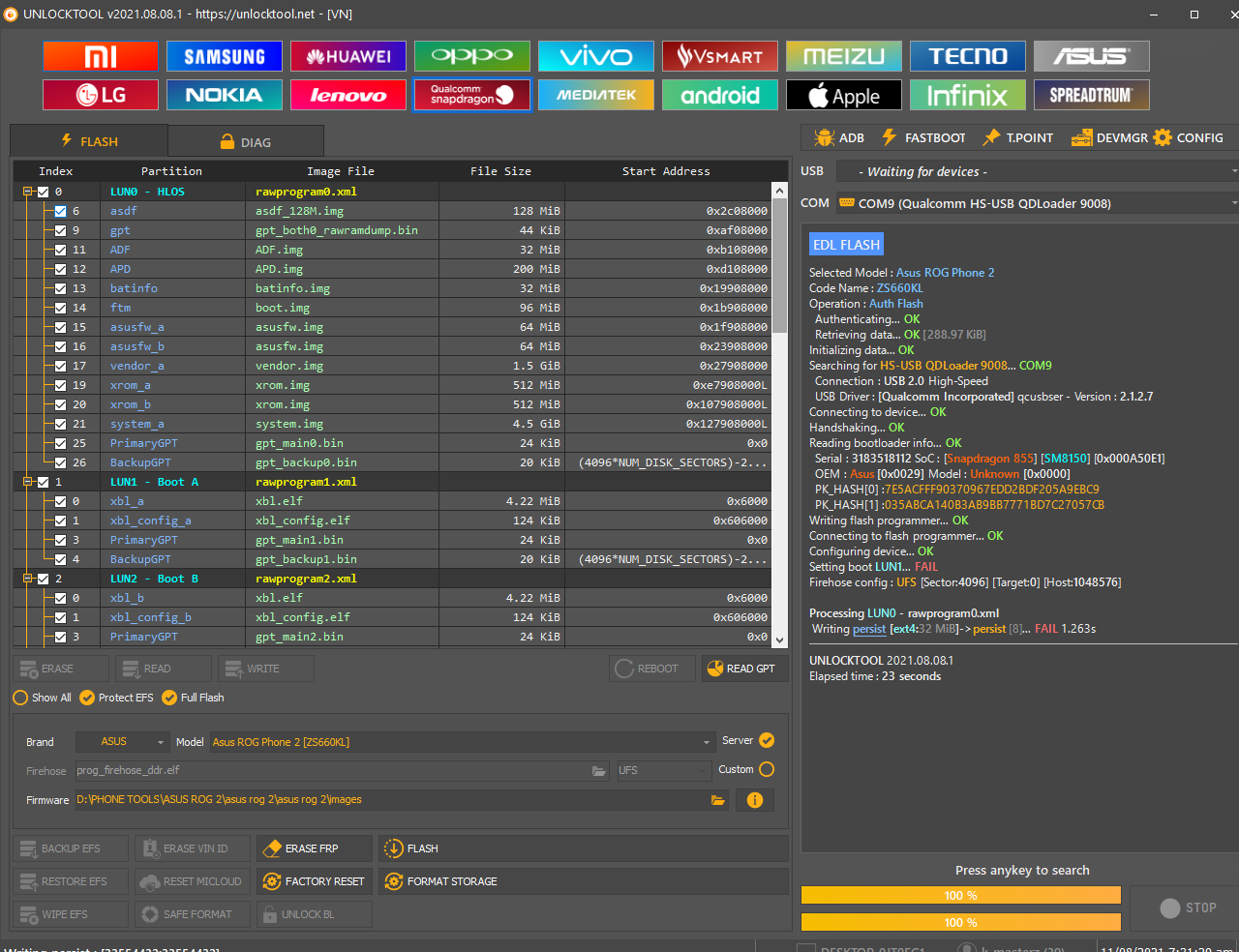Image resolution: width=1239 pixels, height=952 pixels.
Task: Select the Infinix brand logo
Action: [x=968, y=95]
